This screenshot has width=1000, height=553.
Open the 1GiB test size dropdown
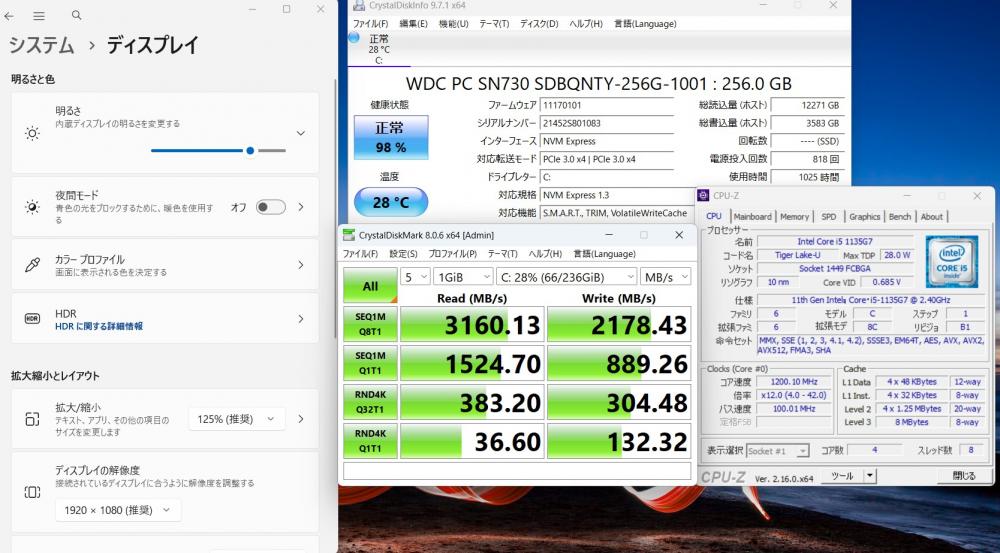click(461, 277)
